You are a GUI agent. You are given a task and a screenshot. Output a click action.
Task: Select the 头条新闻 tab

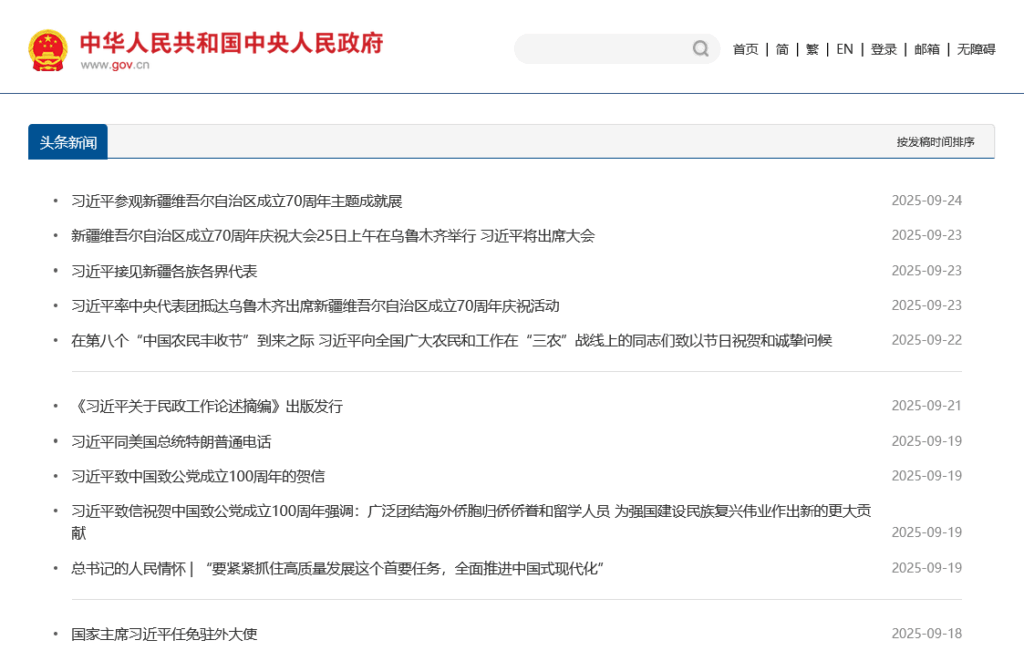(x=68, y=142)
